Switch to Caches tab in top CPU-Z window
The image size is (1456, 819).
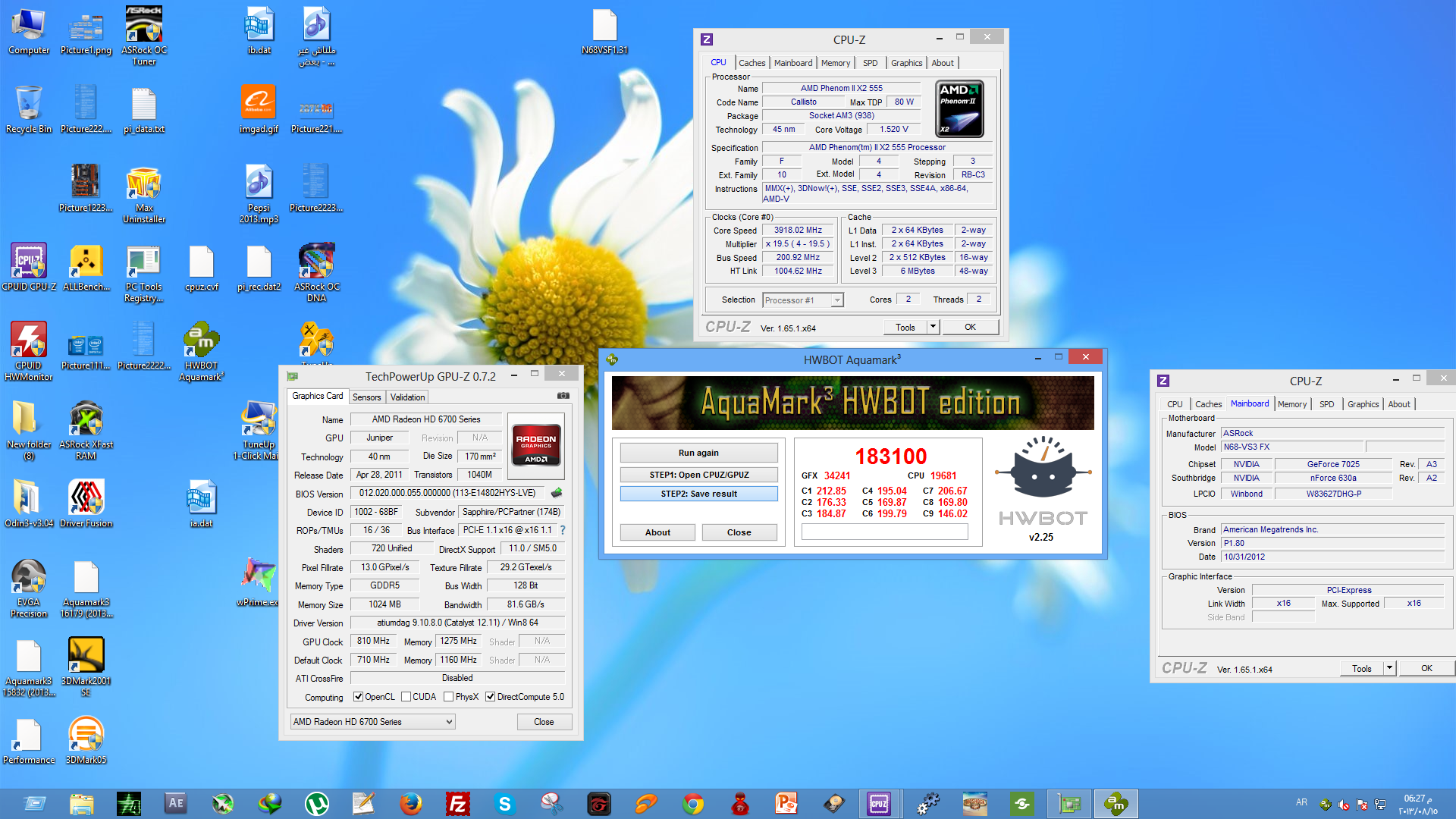click(x=752, y=63)
